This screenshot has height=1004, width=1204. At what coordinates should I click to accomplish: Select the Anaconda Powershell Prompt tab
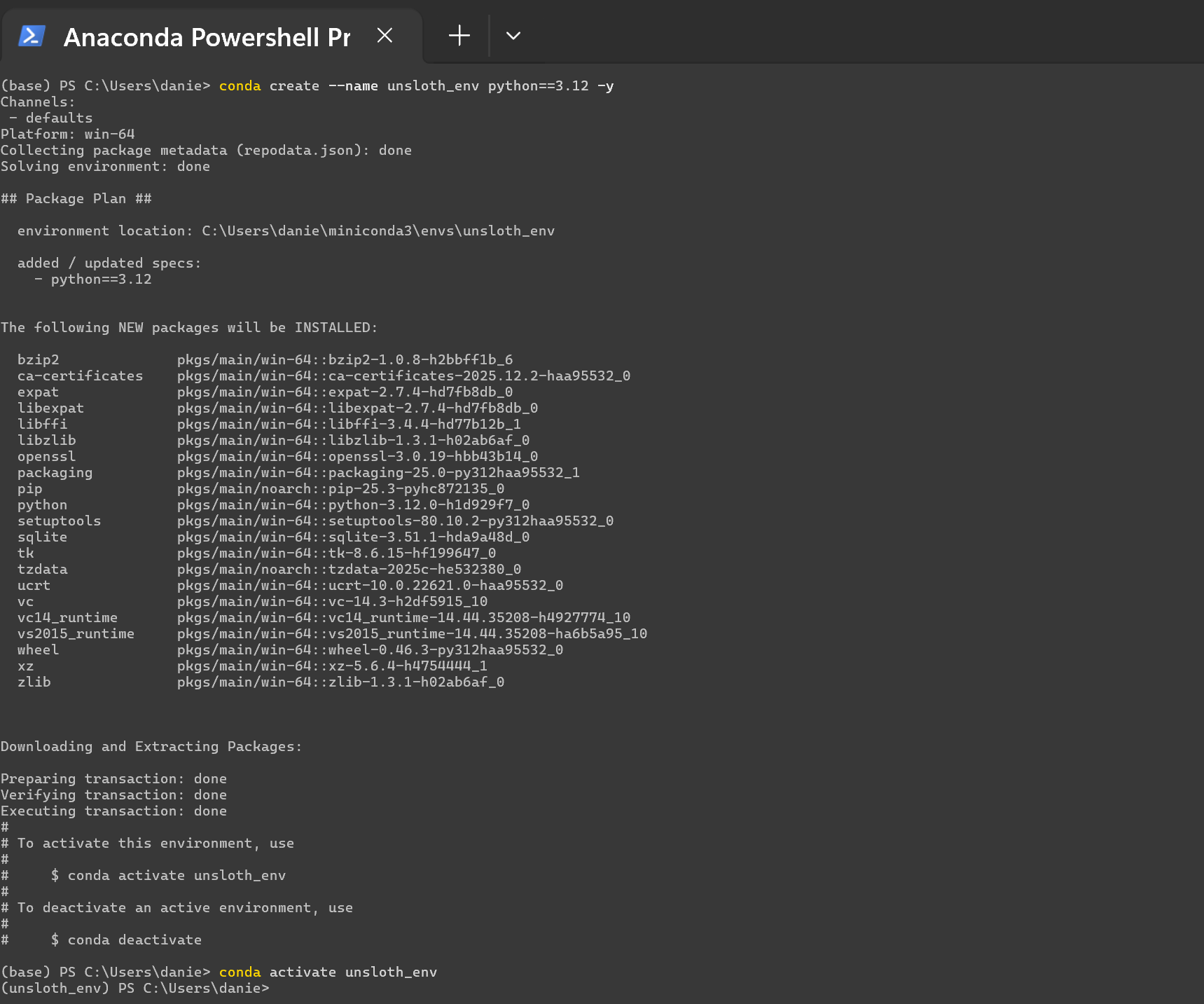pos(207,37)
